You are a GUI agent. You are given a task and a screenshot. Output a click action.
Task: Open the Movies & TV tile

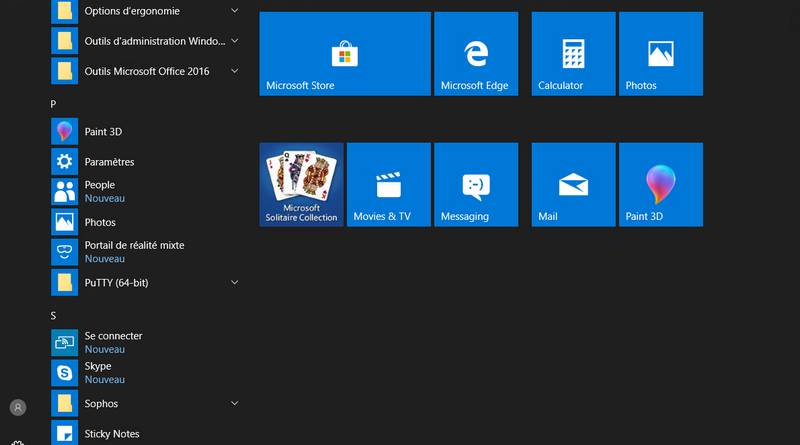388,184
